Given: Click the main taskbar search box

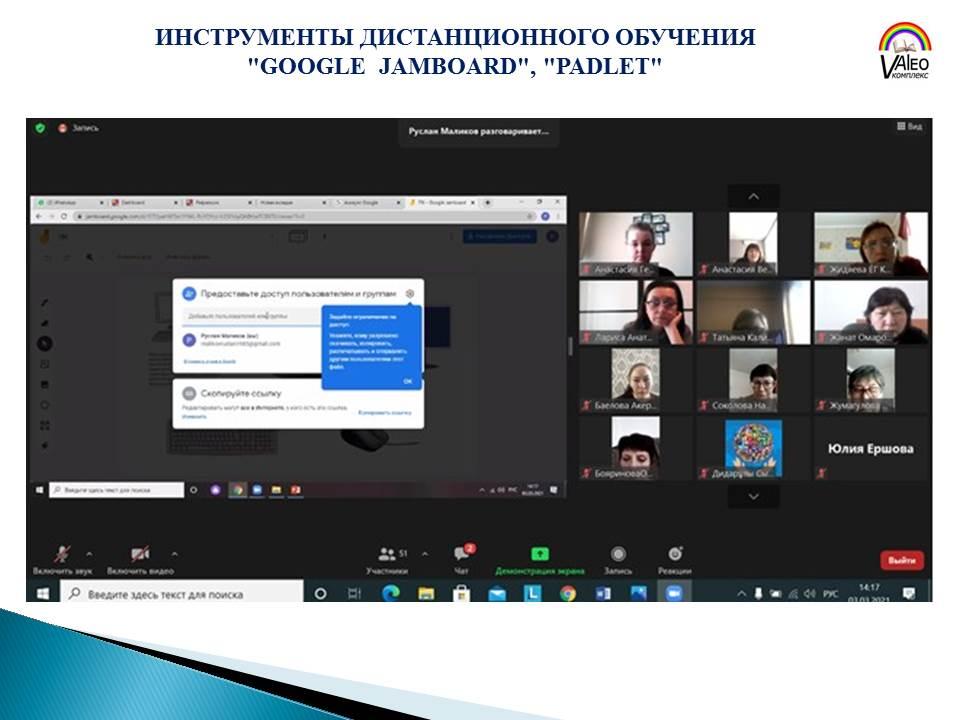Looking at the screenshot, I should click(x=182, y=593).
